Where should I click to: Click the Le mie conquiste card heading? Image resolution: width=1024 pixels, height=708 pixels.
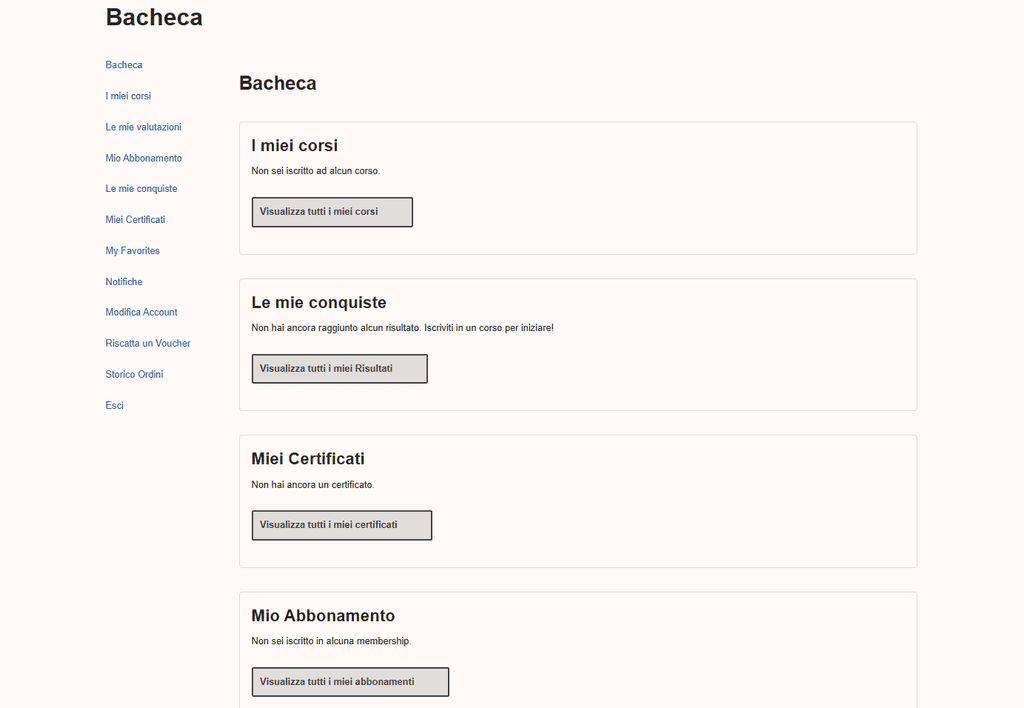click(x=319, y=302)
